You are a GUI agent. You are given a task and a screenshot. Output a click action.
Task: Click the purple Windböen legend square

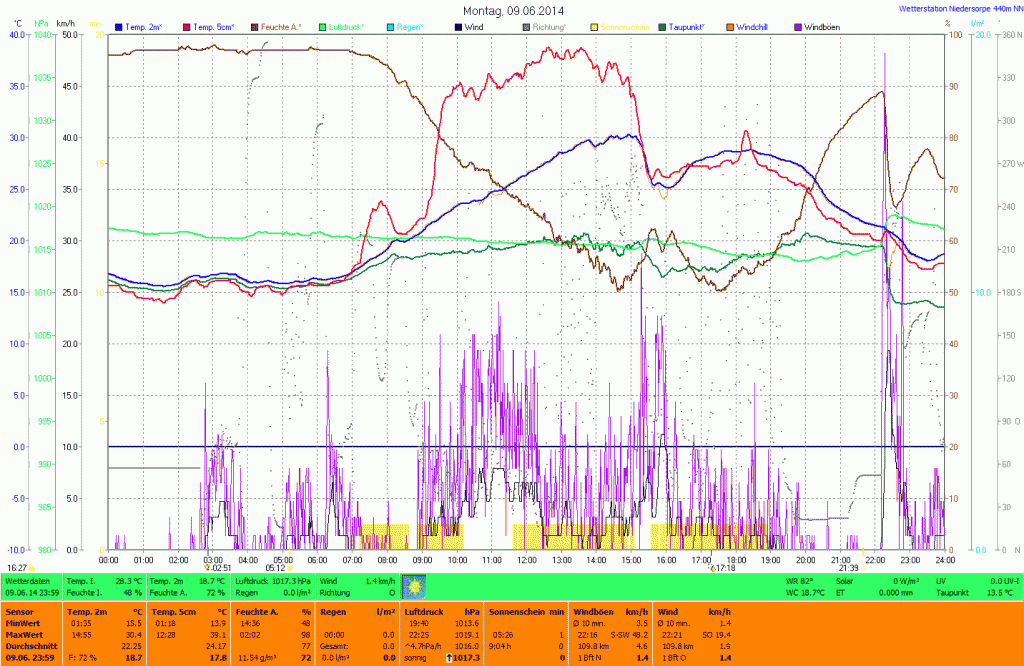coord(798,26)
